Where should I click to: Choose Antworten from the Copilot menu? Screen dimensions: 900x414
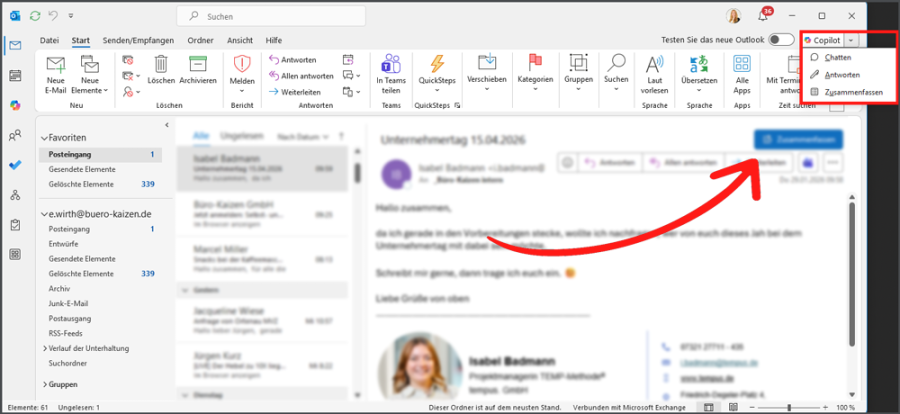tap(842, 75)
